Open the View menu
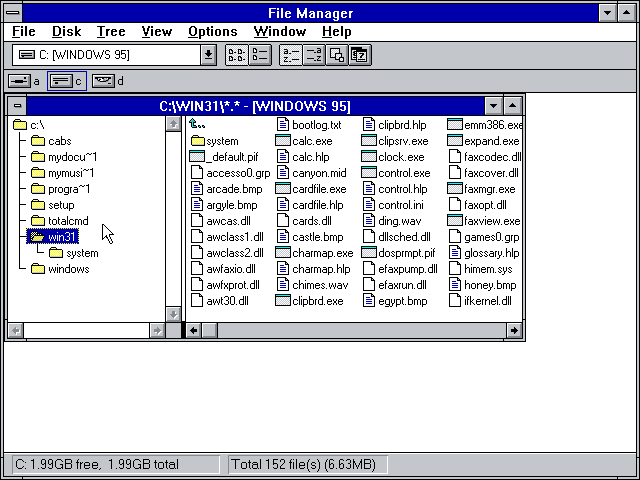Image resolution: width=640 pixels, height=480 pixels. pos(157,31)
